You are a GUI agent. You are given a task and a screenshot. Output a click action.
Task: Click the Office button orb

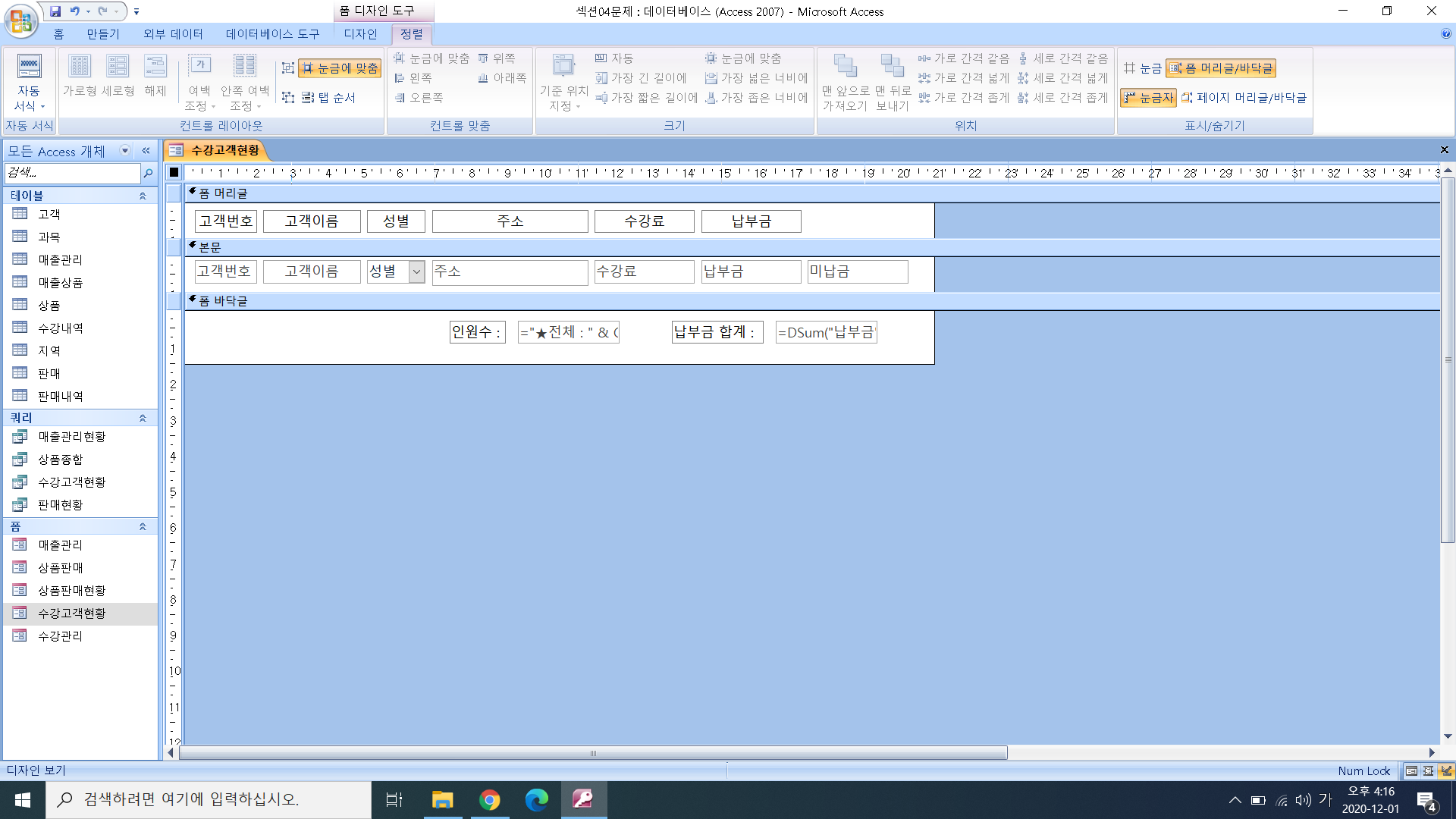(x=20, y=20)
